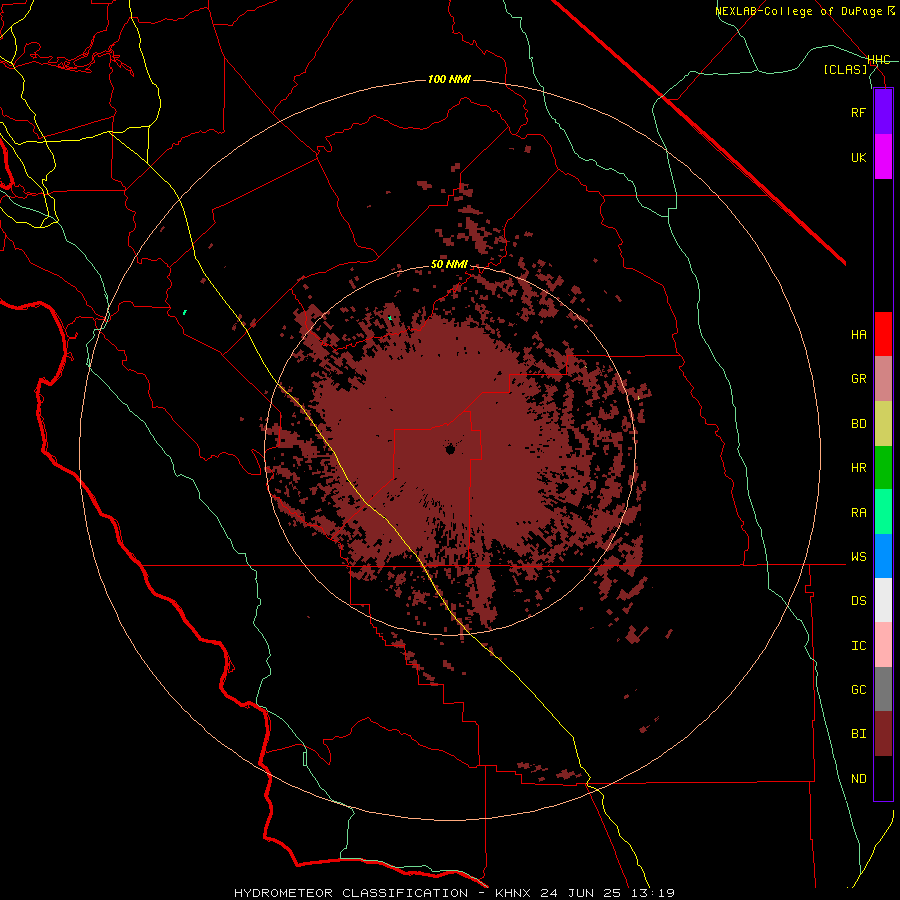Click the DS legend label

tap(858, 601)
